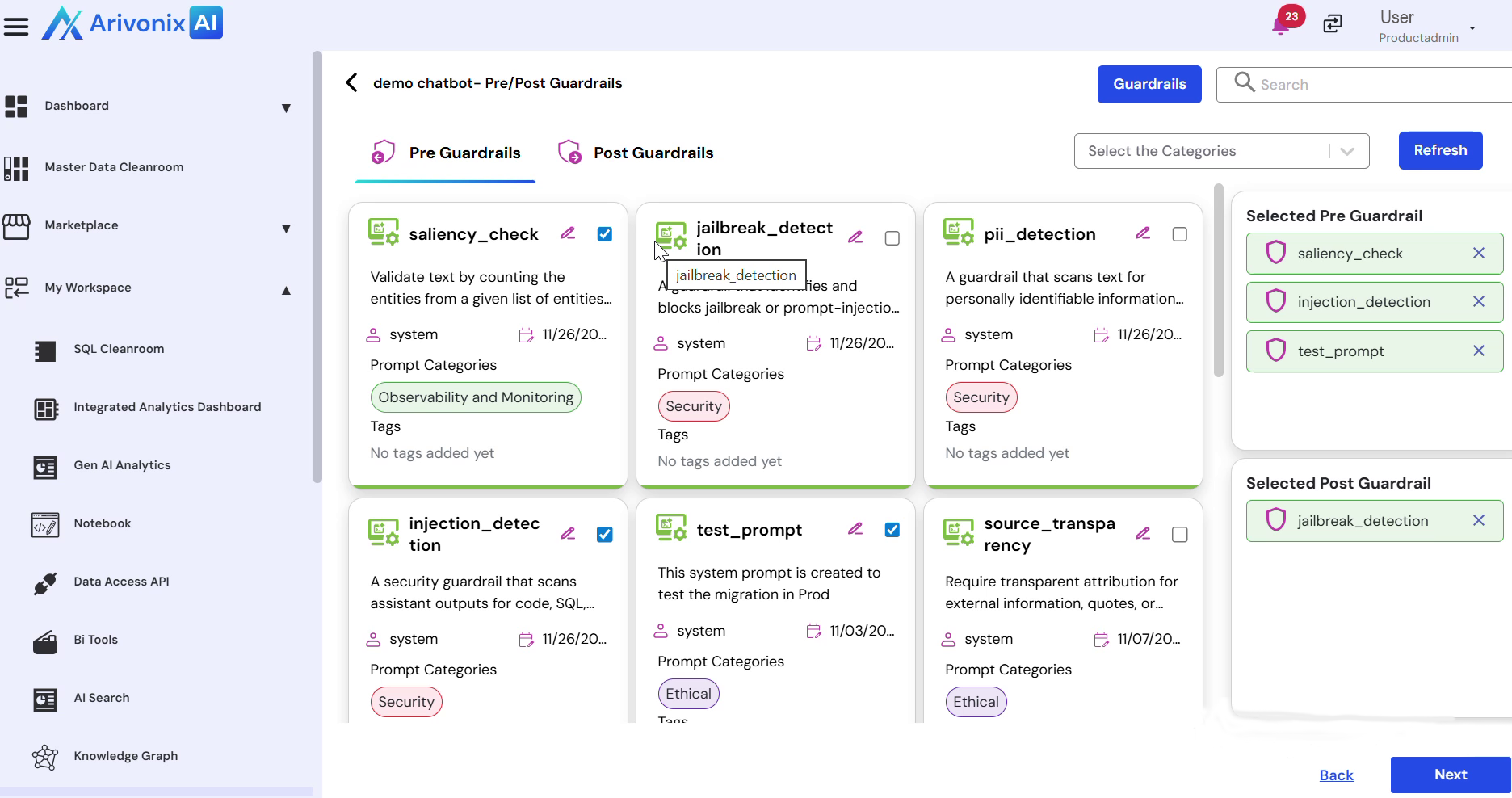Open the Select the Categories dropdown

pyautogui.click(x=1220, y=151)
